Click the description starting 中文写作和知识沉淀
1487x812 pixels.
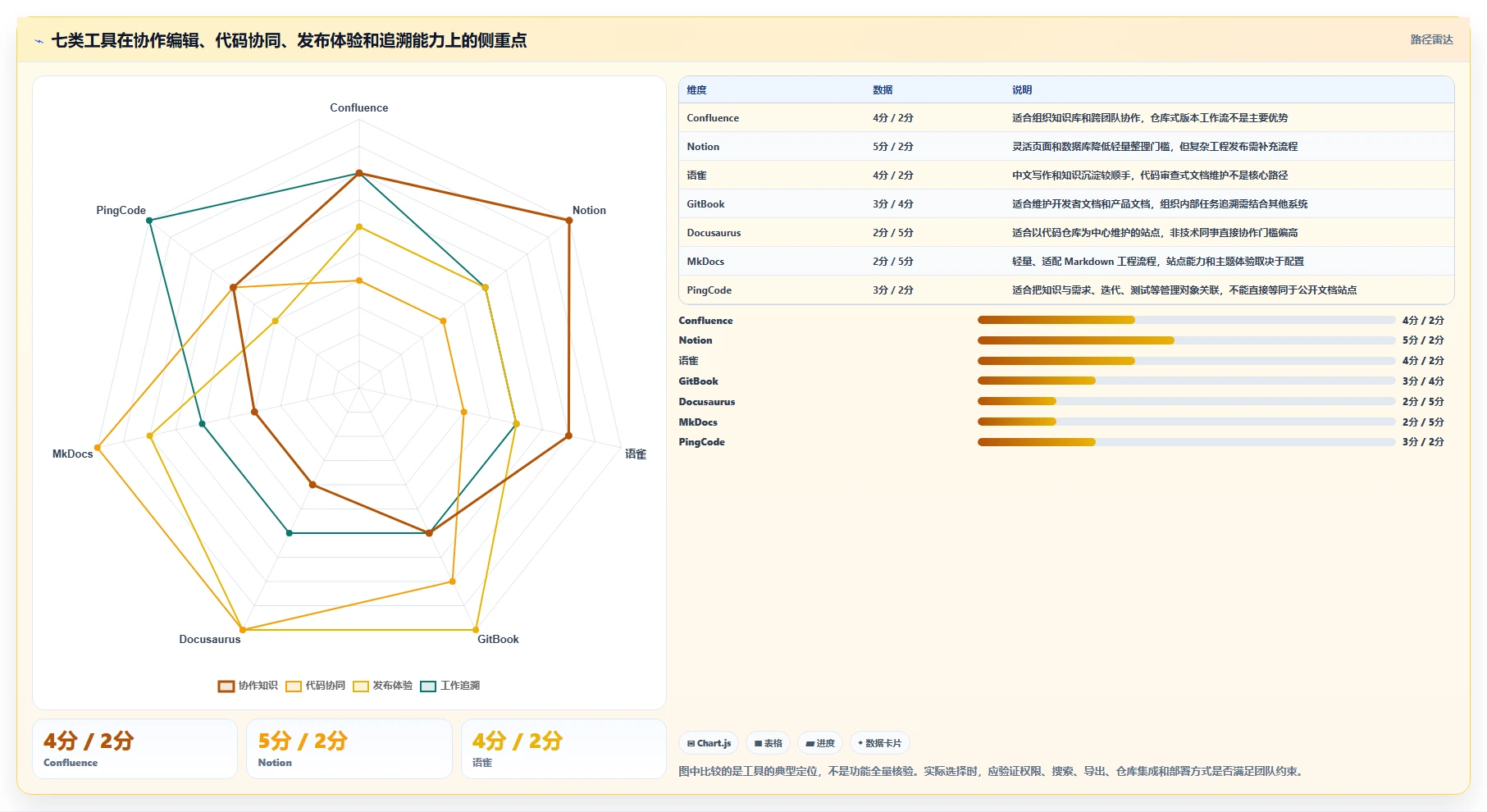[1150, 176]
